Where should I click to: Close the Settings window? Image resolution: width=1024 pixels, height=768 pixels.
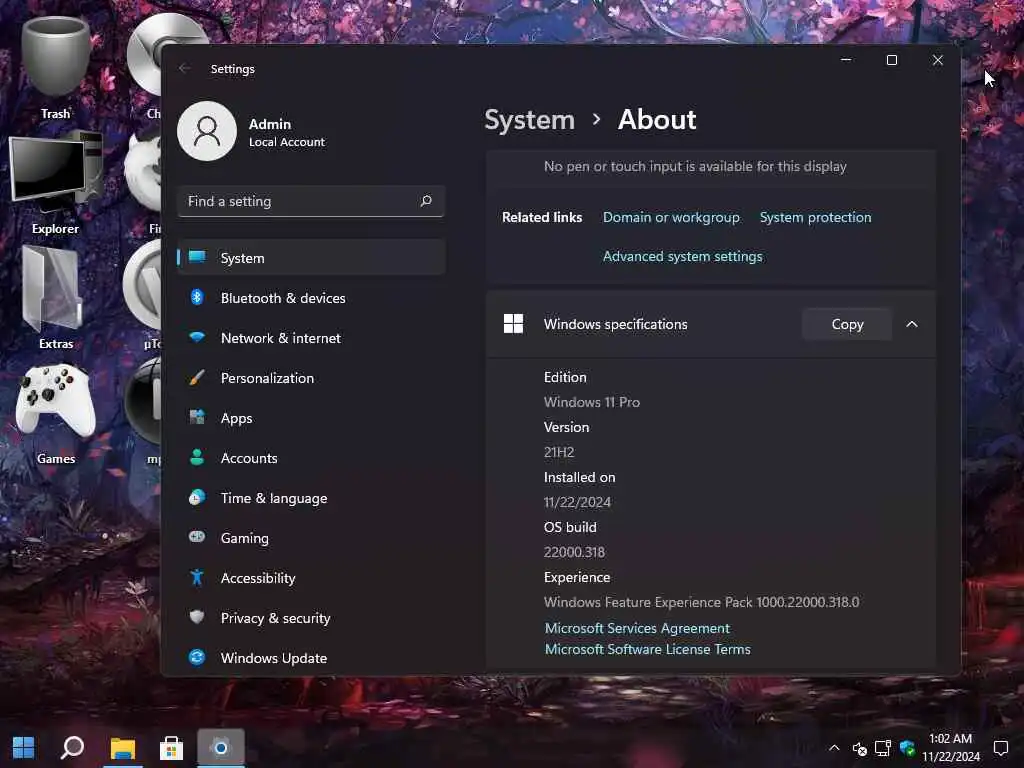point(937,60)
